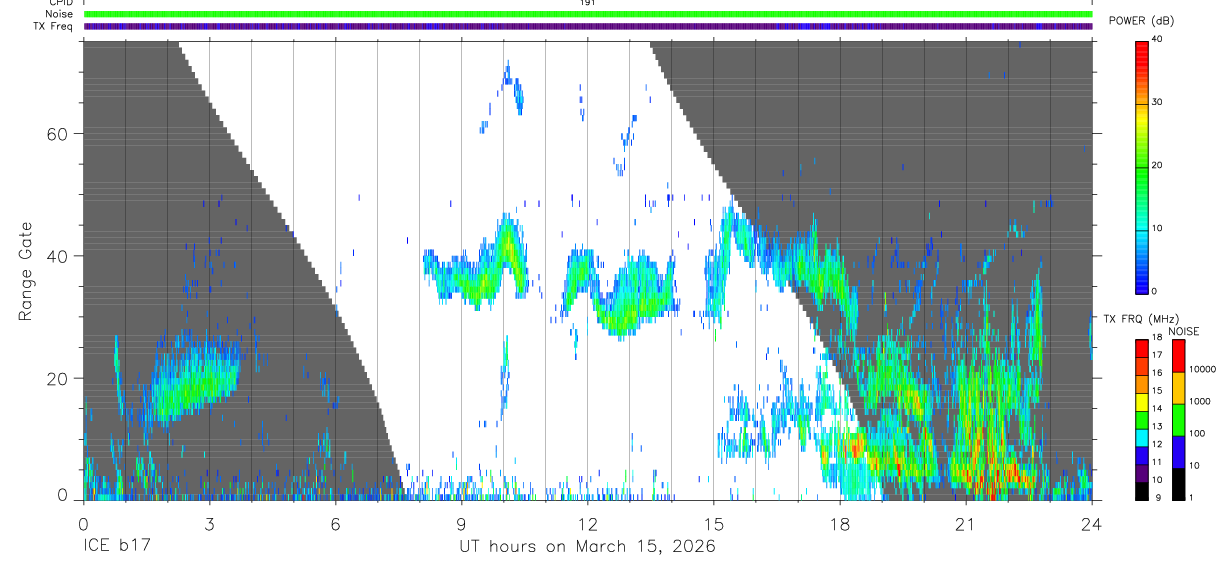The height and width of the screenshot is (567, 1228).
Task: Click the '24' tick on the UT hours axis
Action: tap(1091, 524)
